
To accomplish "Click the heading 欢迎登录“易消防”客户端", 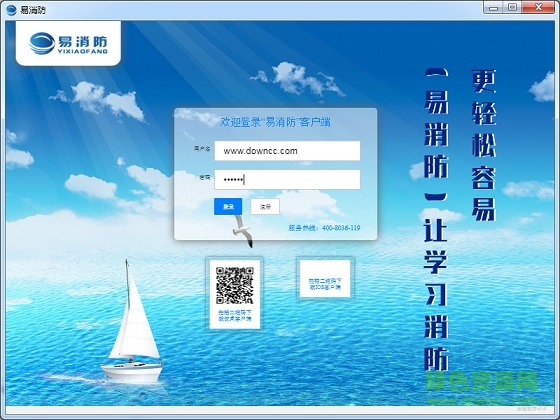I will pos(275,122).
